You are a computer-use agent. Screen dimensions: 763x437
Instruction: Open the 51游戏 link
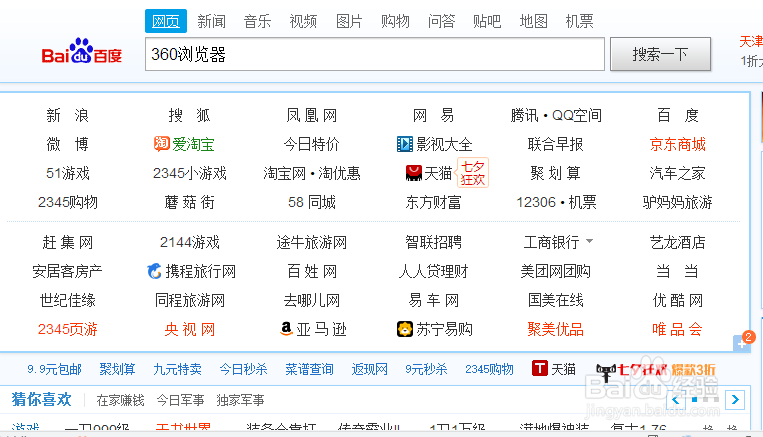point(68,173)
